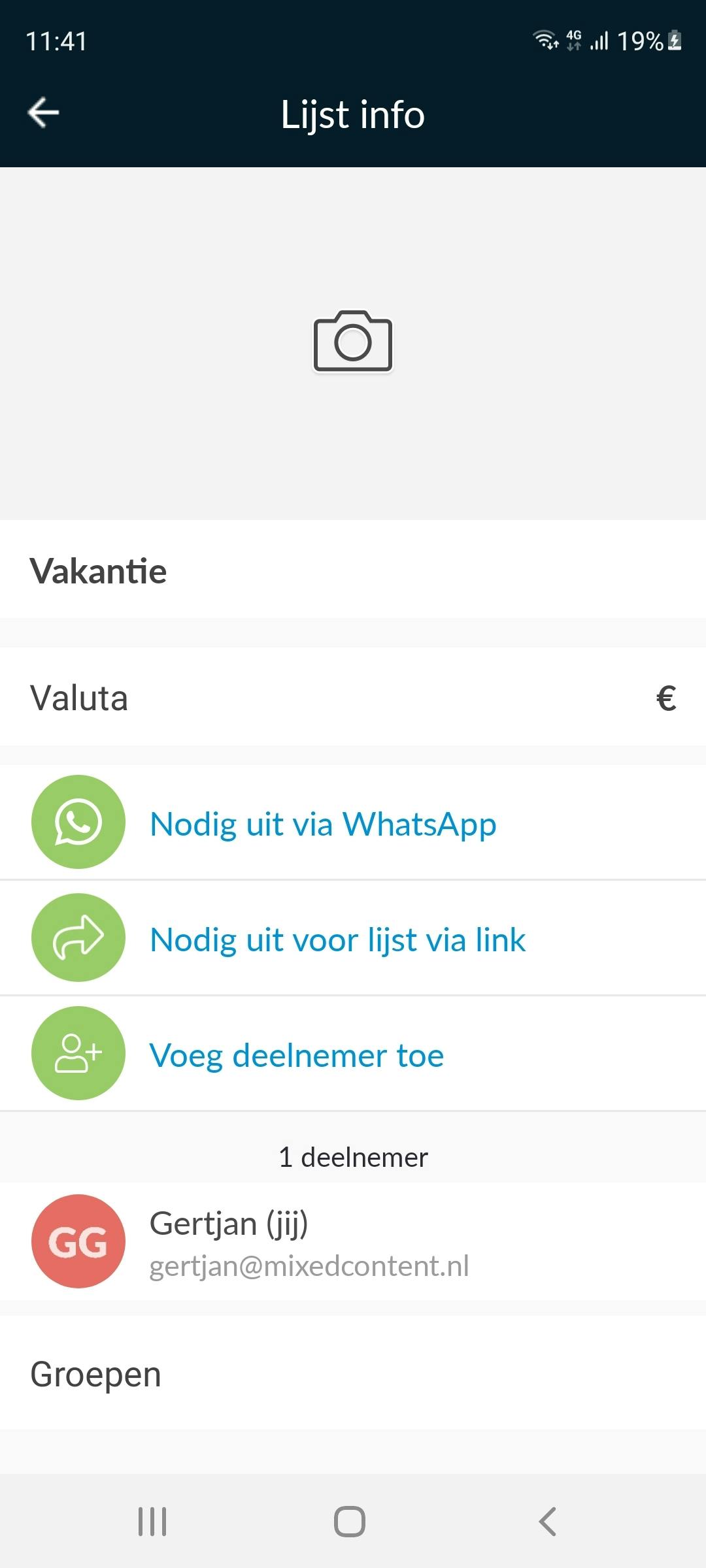
Task: Select Nodig uit voor lijst via link
Action: (x=337, y=939)
